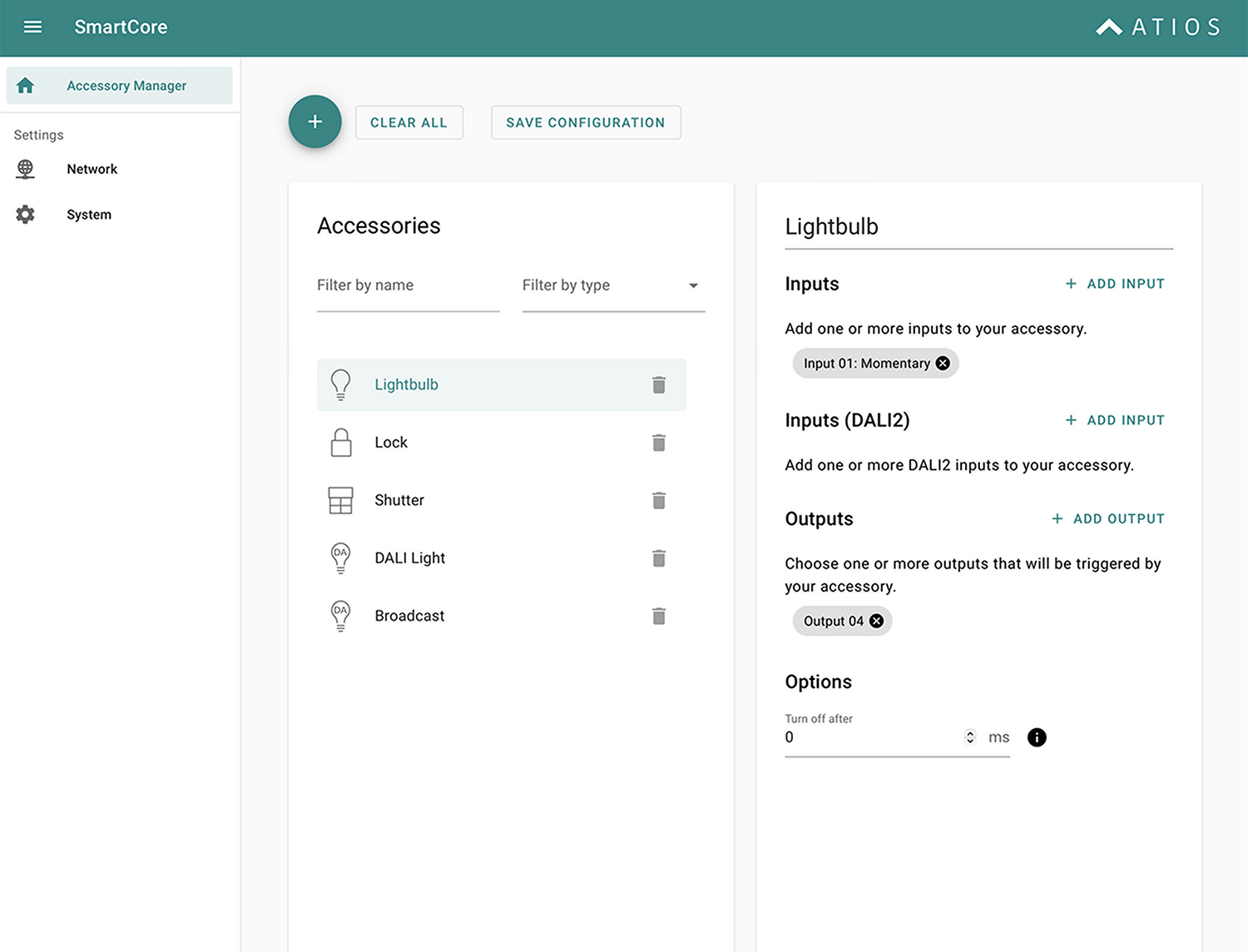This screenshot has width=1248, height=952.
Task: Open System settings
Action: tap(89, 215)
